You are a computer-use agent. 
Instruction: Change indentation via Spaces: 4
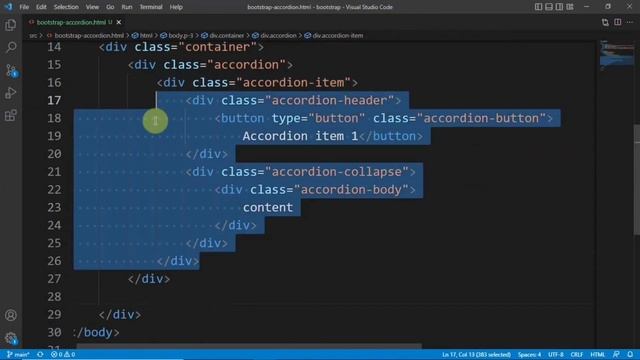529,355
